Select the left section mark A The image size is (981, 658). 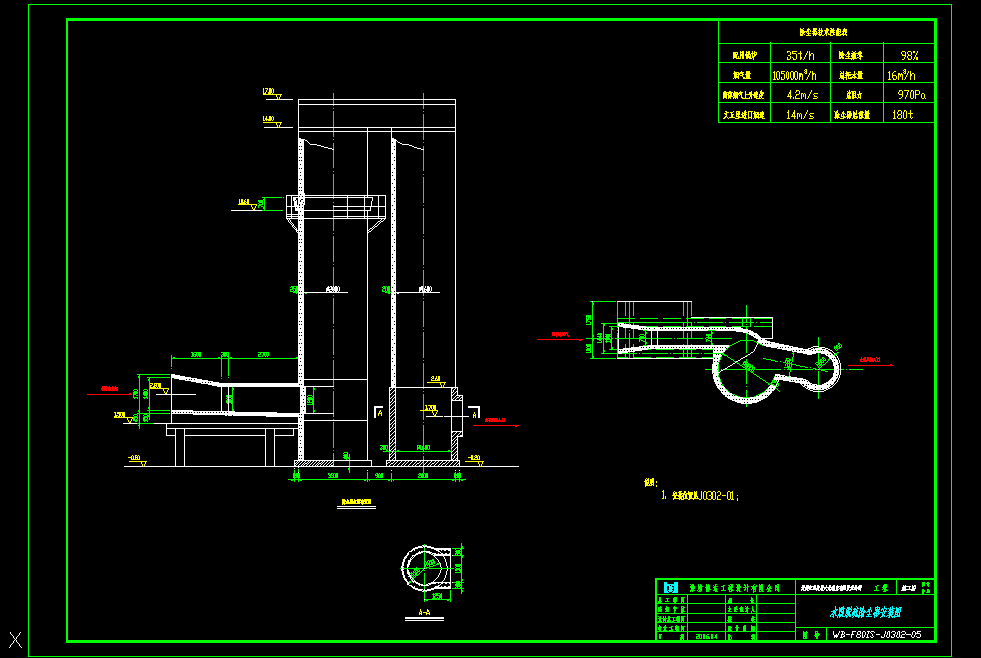(378, 411)
